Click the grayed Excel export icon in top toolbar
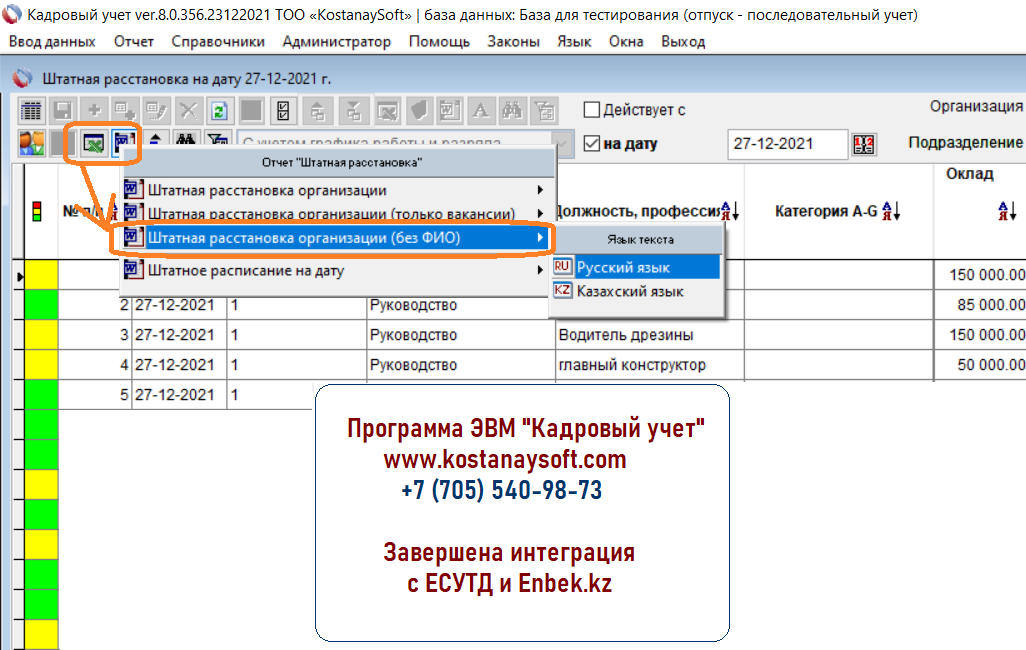The image size is (1026, 650). click(x=387, y=111)
